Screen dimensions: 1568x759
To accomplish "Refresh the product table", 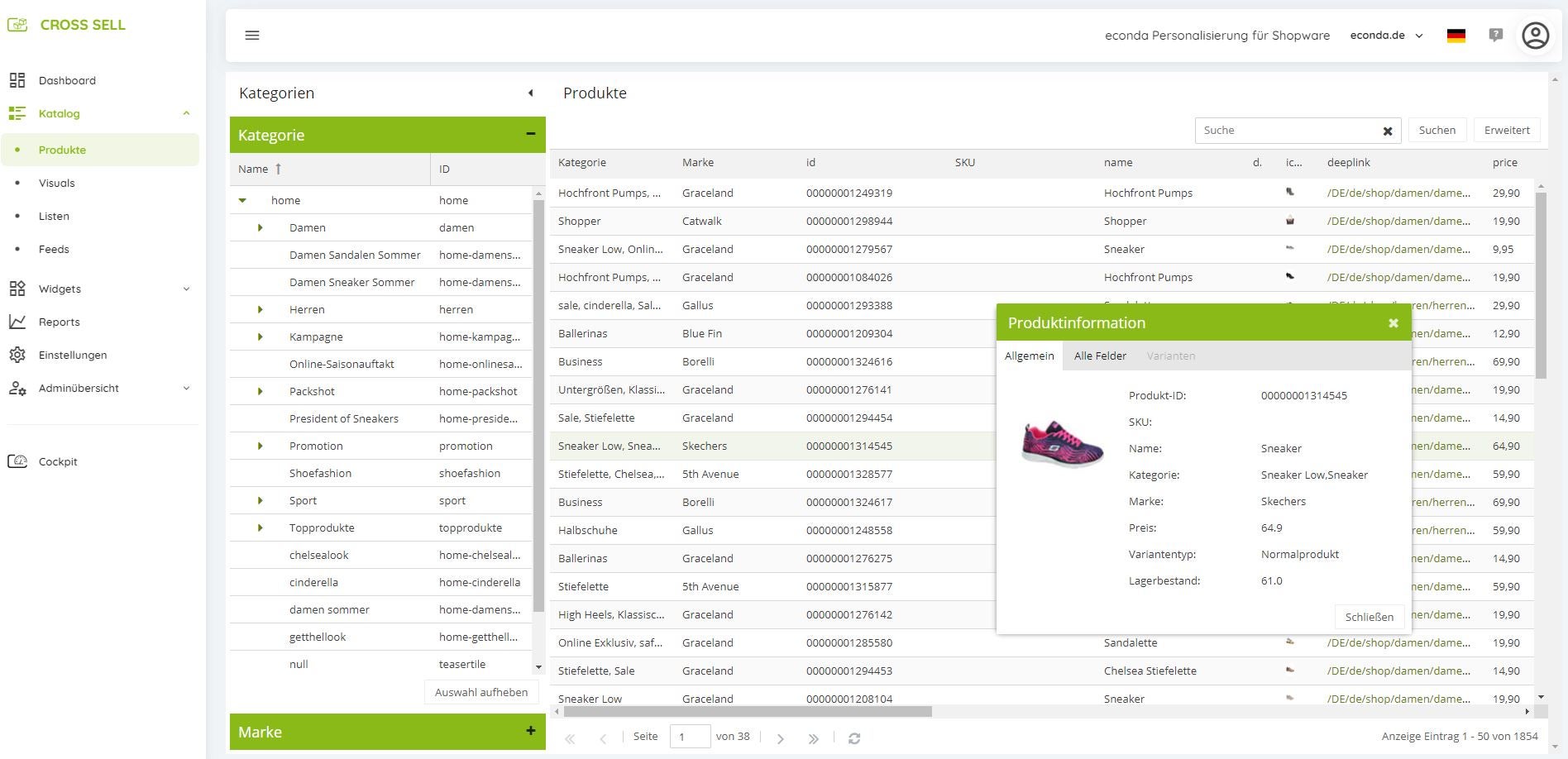I will pos(854,738).
